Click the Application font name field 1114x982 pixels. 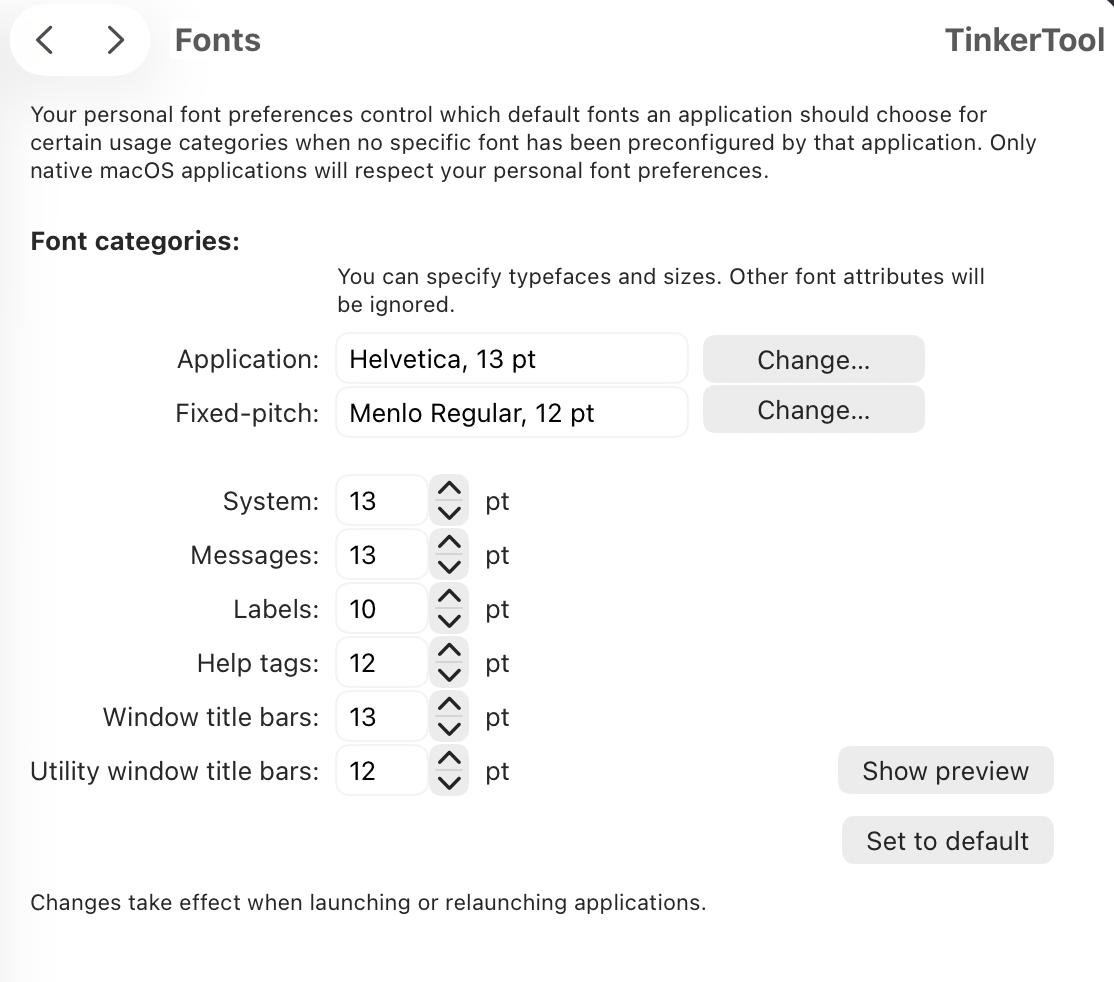(x=511, y=359)
